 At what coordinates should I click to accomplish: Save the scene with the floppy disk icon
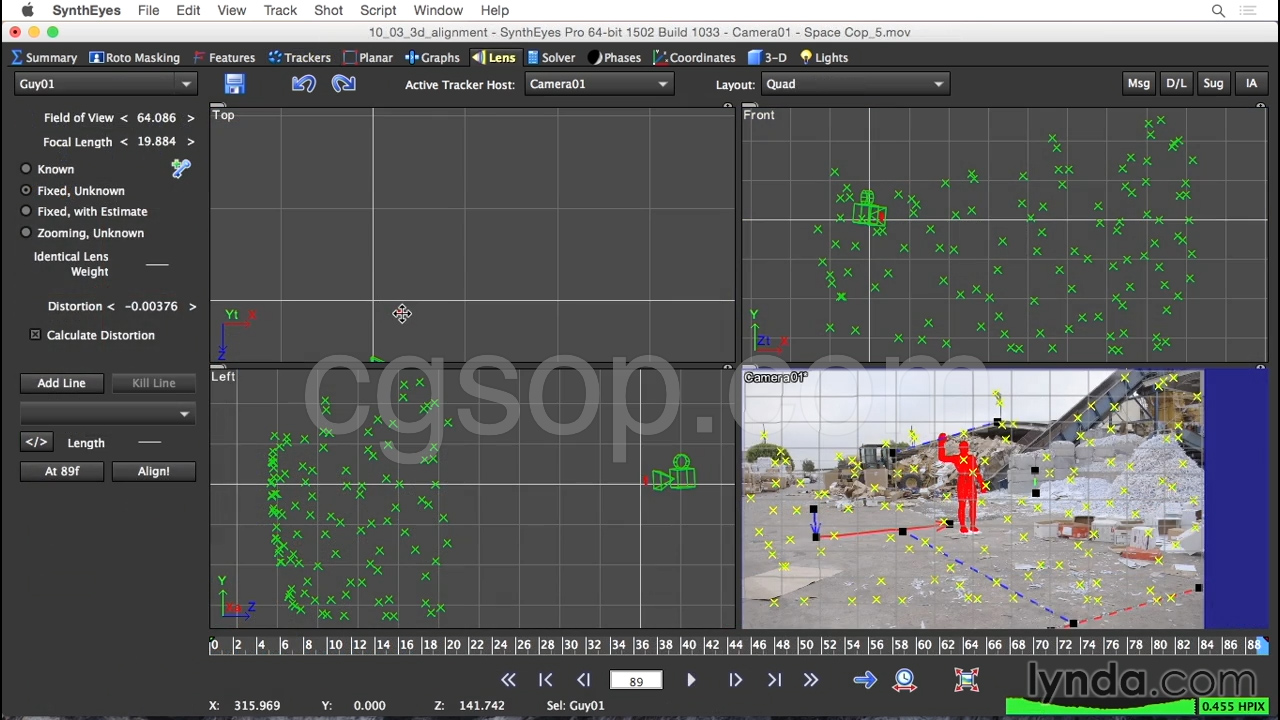click(x=234, y=84)
